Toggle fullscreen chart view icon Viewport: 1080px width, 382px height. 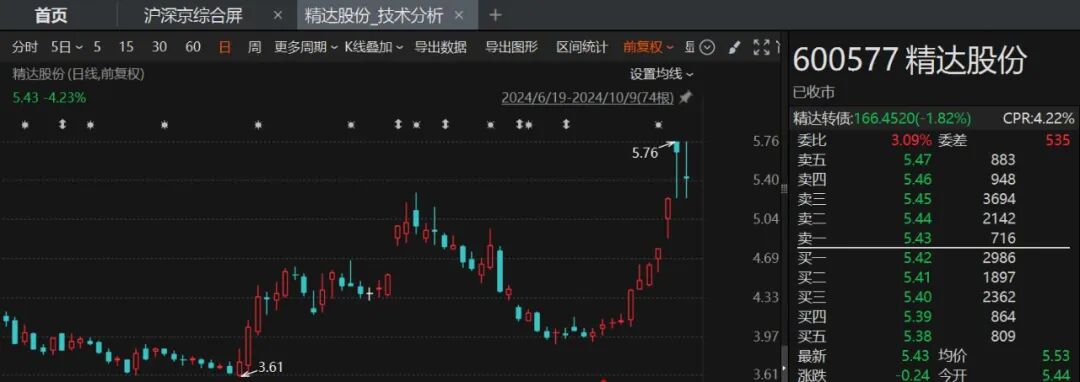coord(761,47)
